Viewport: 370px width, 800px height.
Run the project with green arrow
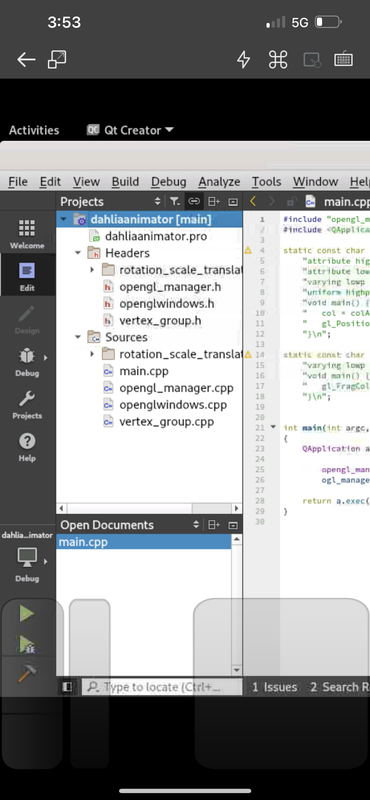pyautogui.click(x=27, y=613)
